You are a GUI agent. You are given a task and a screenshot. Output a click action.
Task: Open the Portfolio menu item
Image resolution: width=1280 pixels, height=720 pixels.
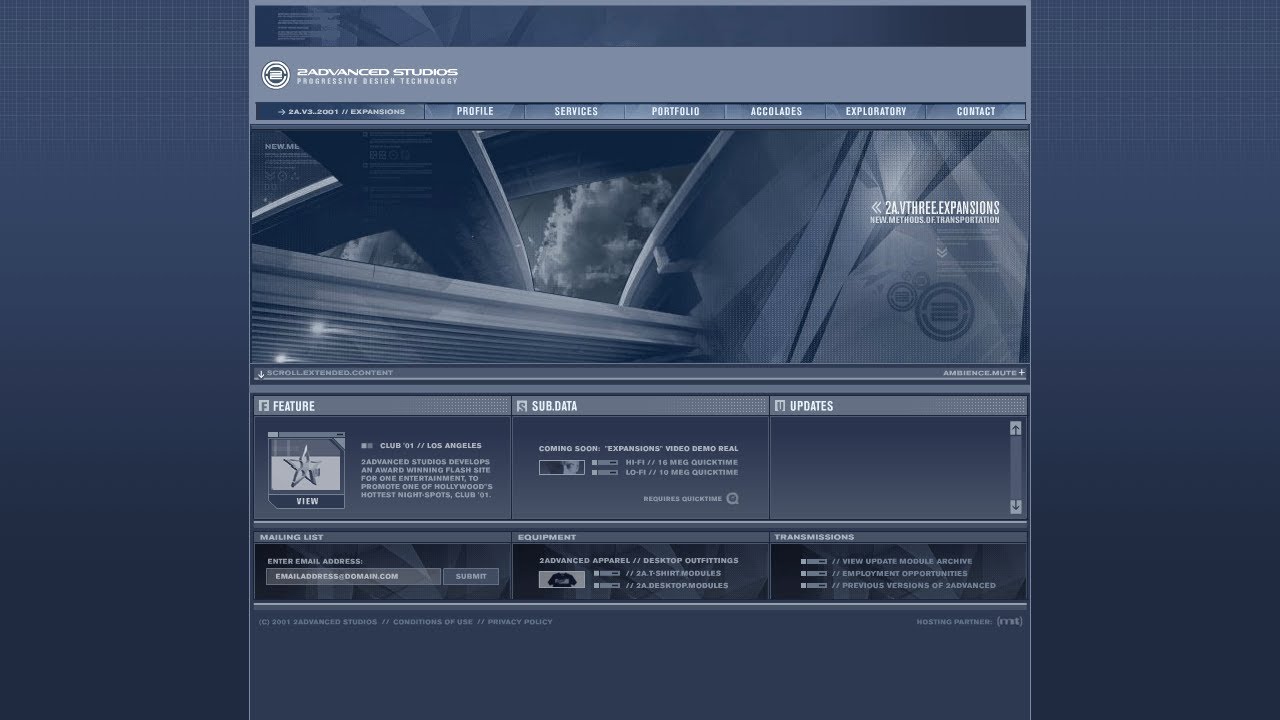(x=676, y=111)
